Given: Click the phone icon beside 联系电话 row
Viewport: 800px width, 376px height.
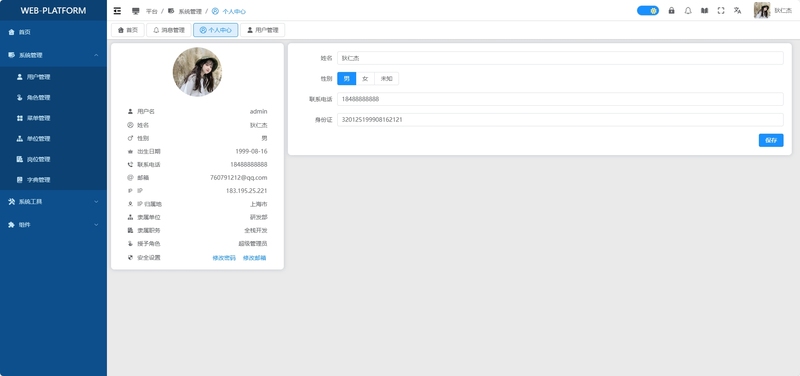Looking at the screenshot, I should pos(130,164).
